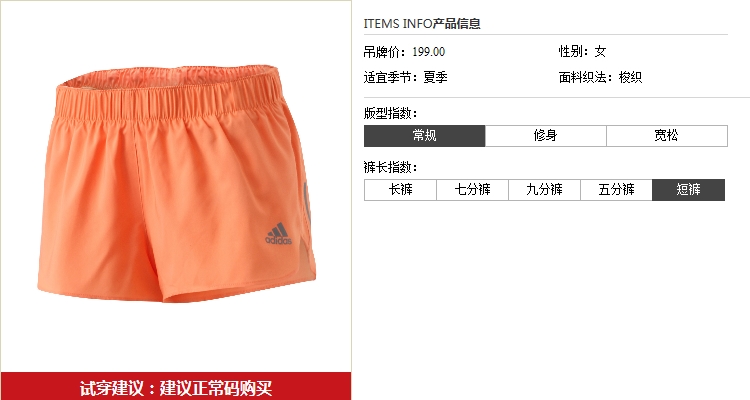The height and width of the screenshot is (400, 750).
Task: Click the orange shorts product image
Action: pos(177,184)
